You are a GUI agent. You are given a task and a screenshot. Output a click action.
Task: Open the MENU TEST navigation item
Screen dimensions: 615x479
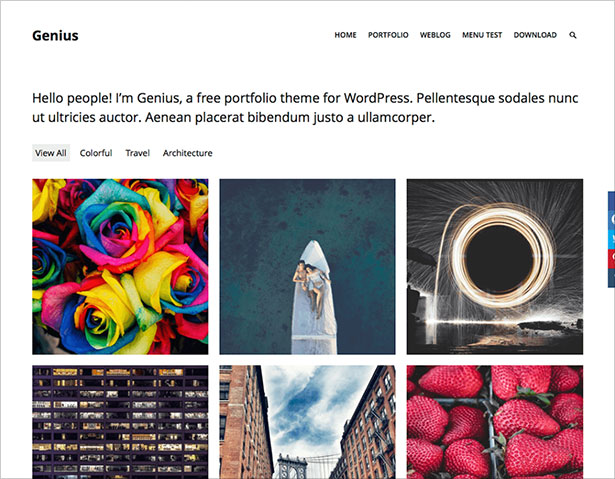(482, 35)
